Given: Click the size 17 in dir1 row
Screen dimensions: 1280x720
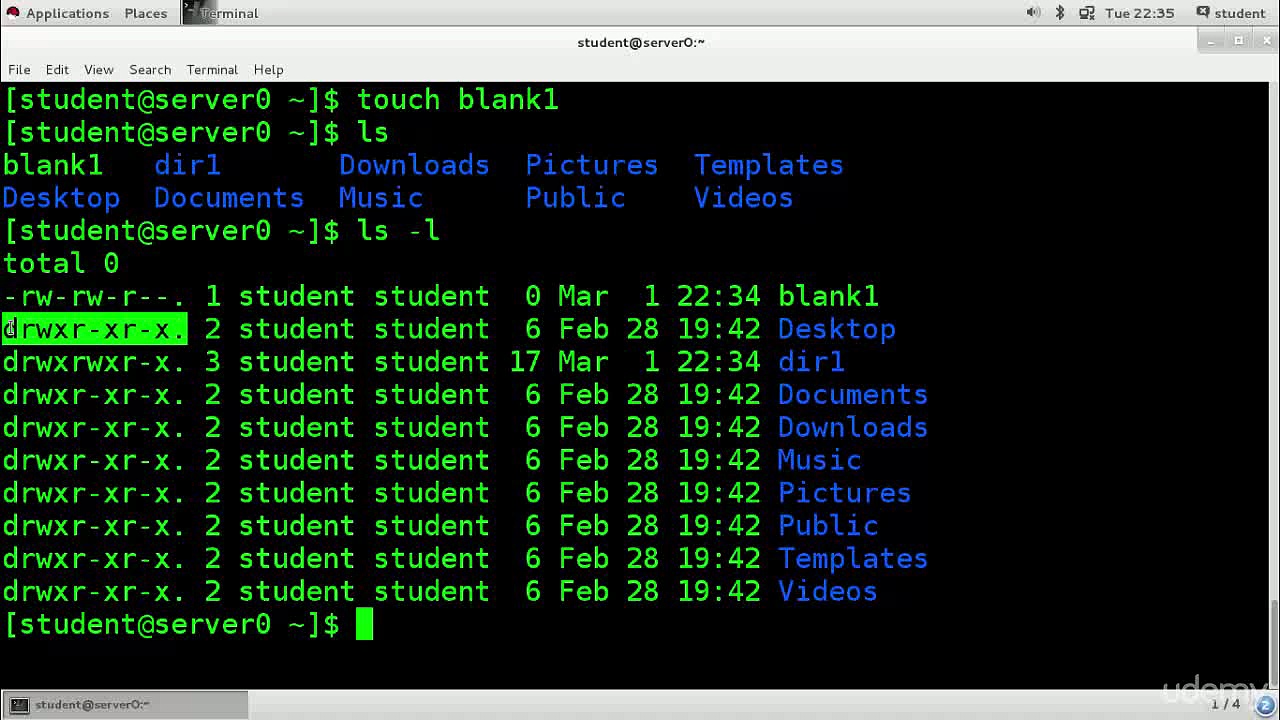Looking at the screenshot, I should point(526,362).
